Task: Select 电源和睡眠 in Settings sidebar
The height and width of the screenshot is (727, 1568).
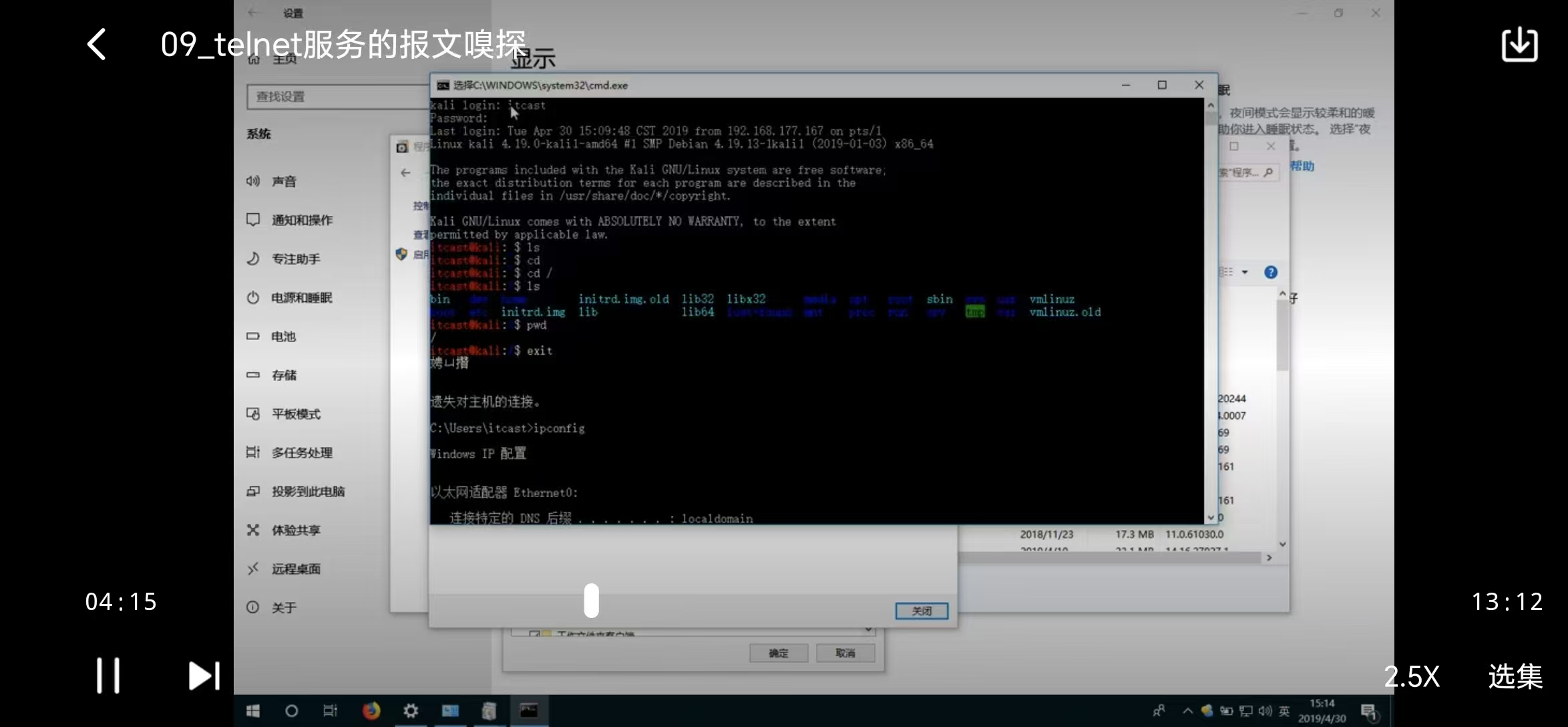Action: click(x=302, y=297)
